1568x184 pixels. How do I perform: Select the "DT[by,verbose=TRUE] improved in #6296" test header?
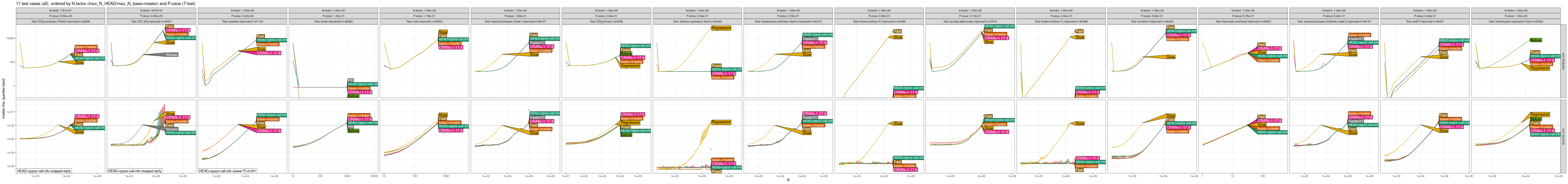[60, 21]
